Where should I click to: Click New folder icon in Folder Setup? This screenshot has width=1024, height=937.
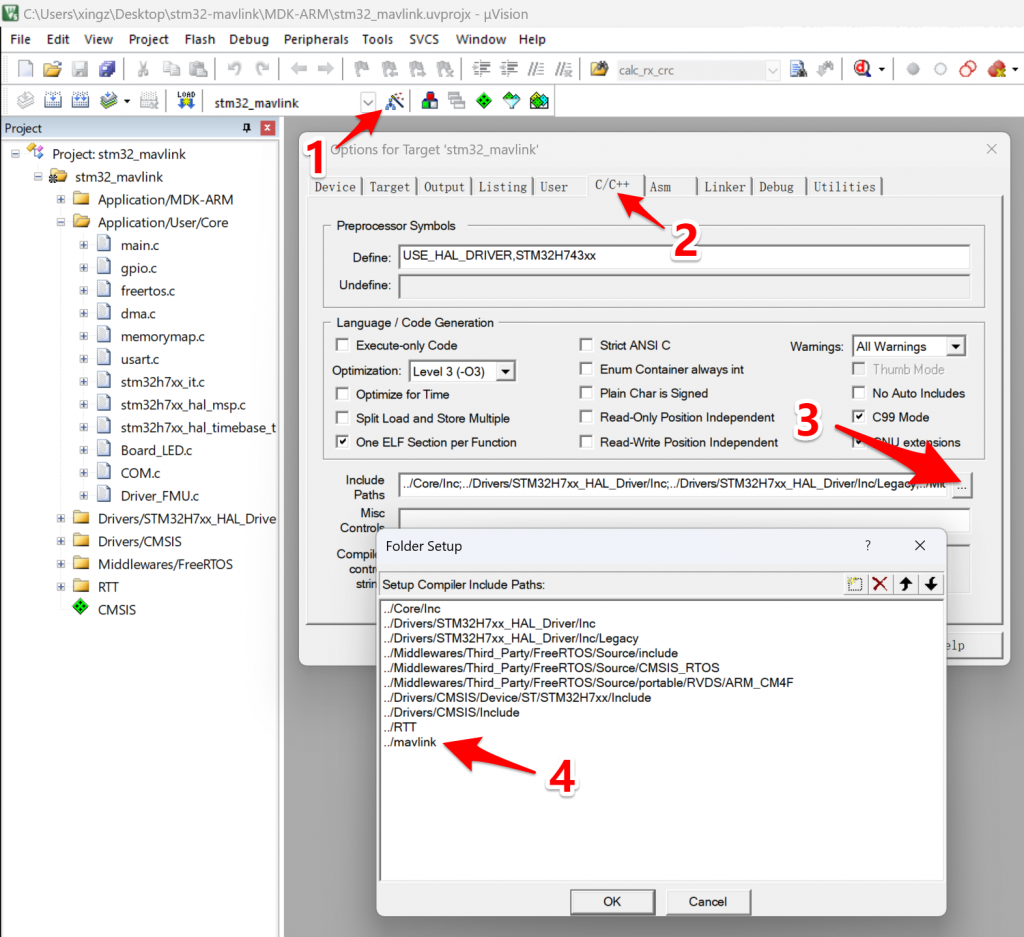tap(854, 584)
